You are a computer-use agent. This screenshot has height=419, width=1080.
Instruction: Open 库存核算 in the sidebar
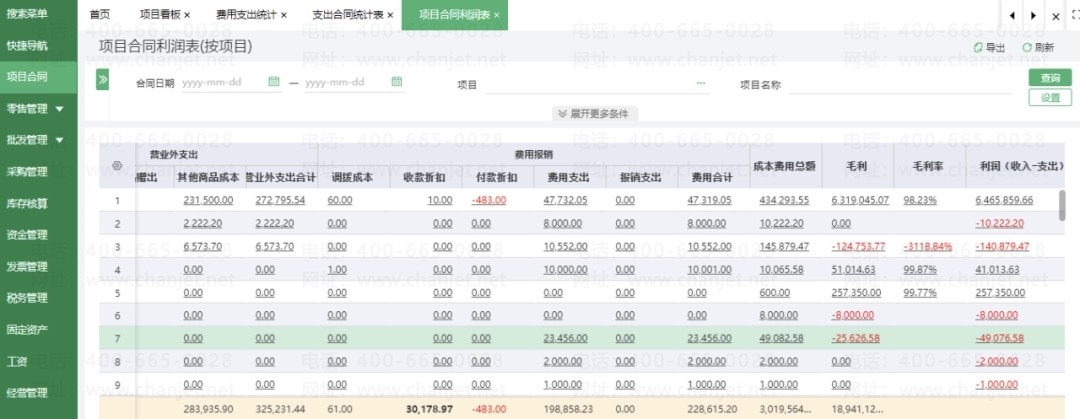point(27,203)
